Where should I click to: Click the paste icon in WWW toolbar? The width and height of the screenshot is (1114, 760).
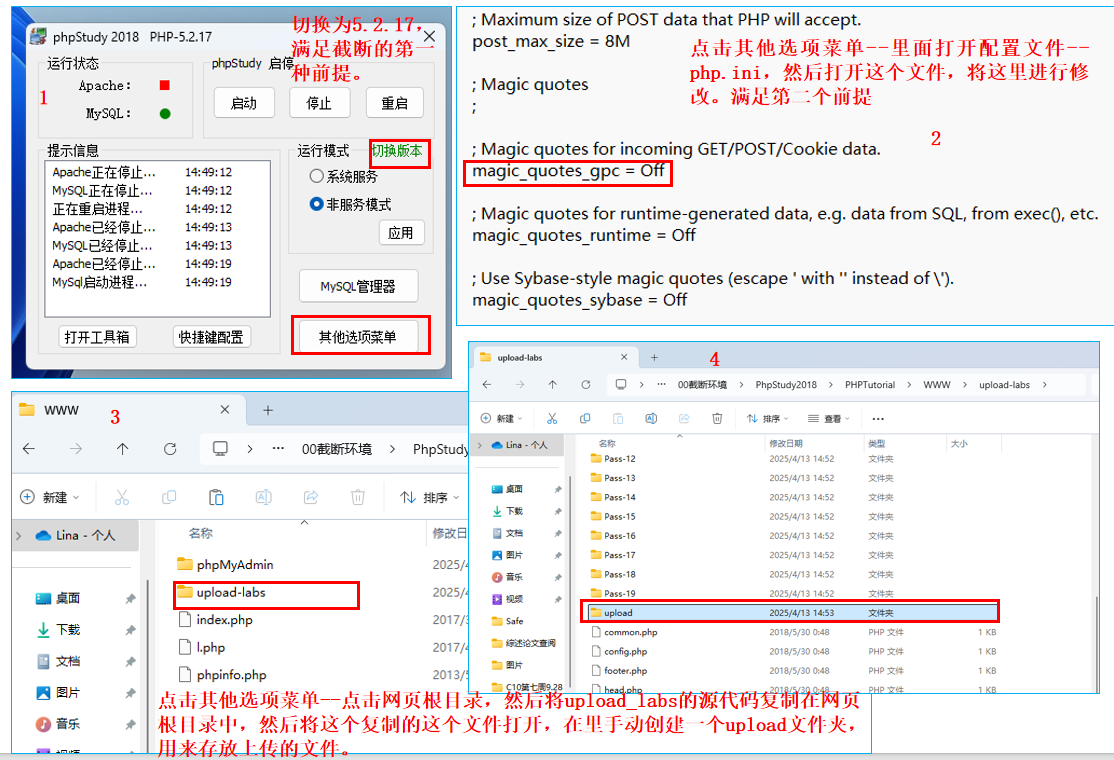pos(216,497)
